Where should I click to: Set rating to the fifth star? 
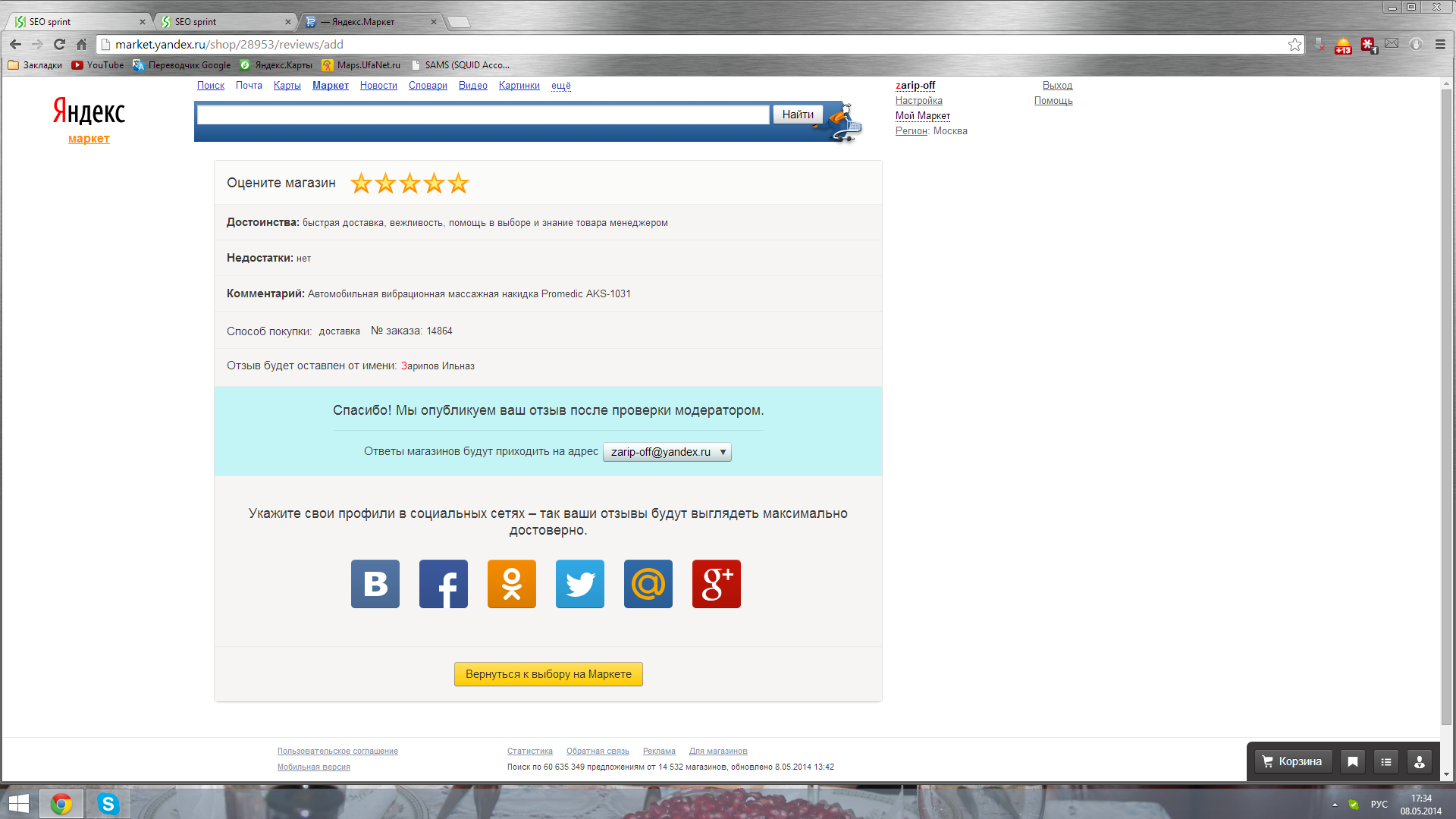point(458,183)
